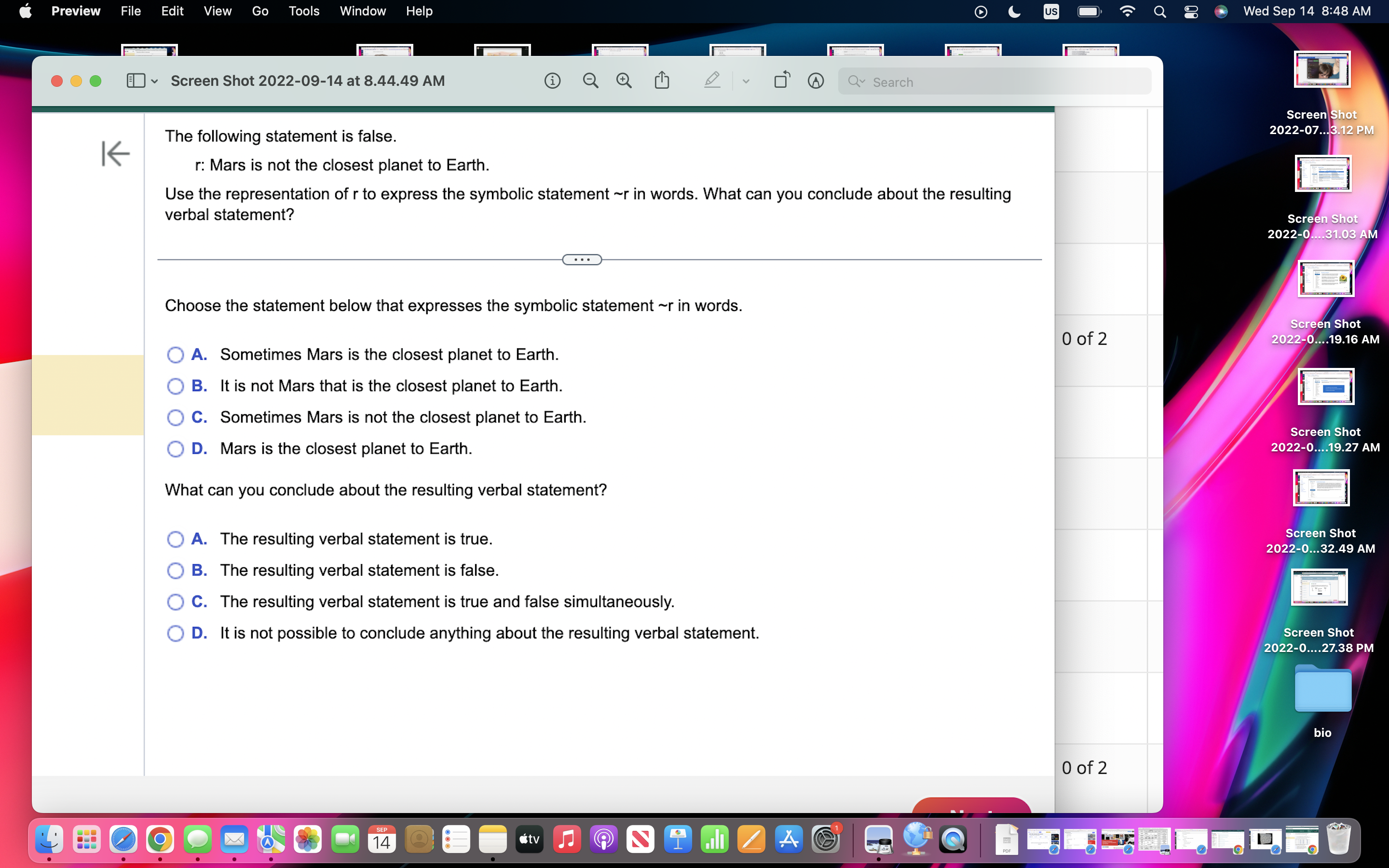Select answer B: resulting verbal statement is false
Screen dimensions: 1389x868
point(175,570)
